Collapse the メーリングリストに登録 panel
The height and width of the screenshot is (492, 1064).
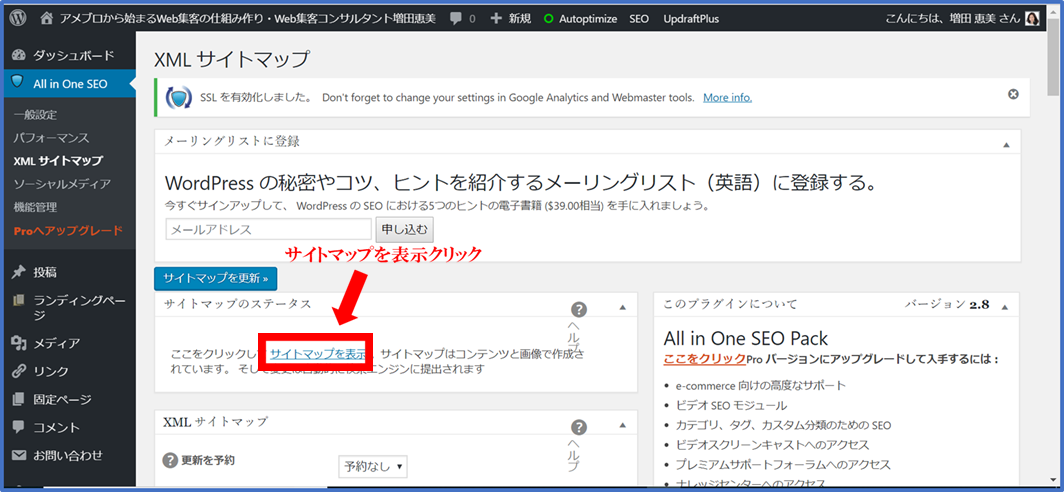(x=1006, y=145)
